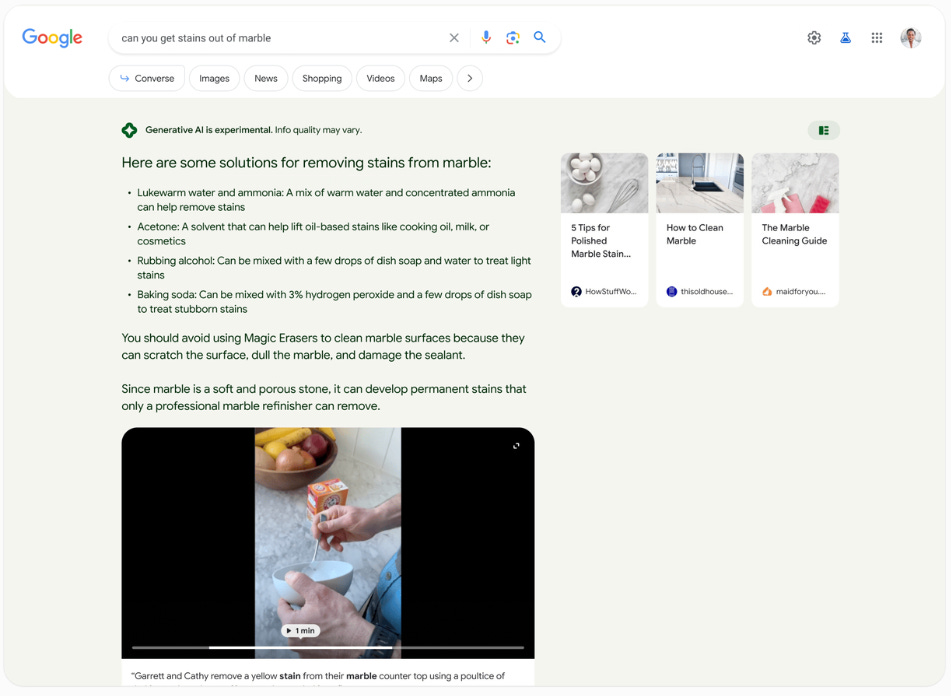Click the spray bottle and sponge thumbnail

coord(795,182)
